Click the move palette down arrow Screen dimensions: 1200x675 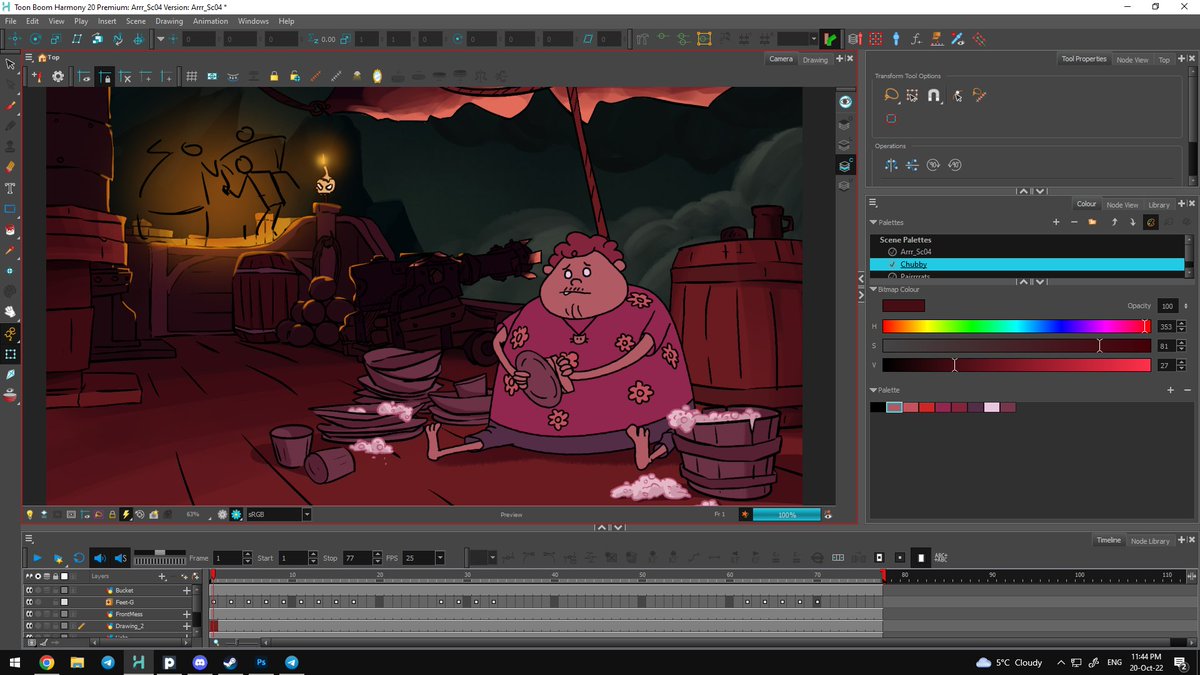click(x=1132, y=222)
